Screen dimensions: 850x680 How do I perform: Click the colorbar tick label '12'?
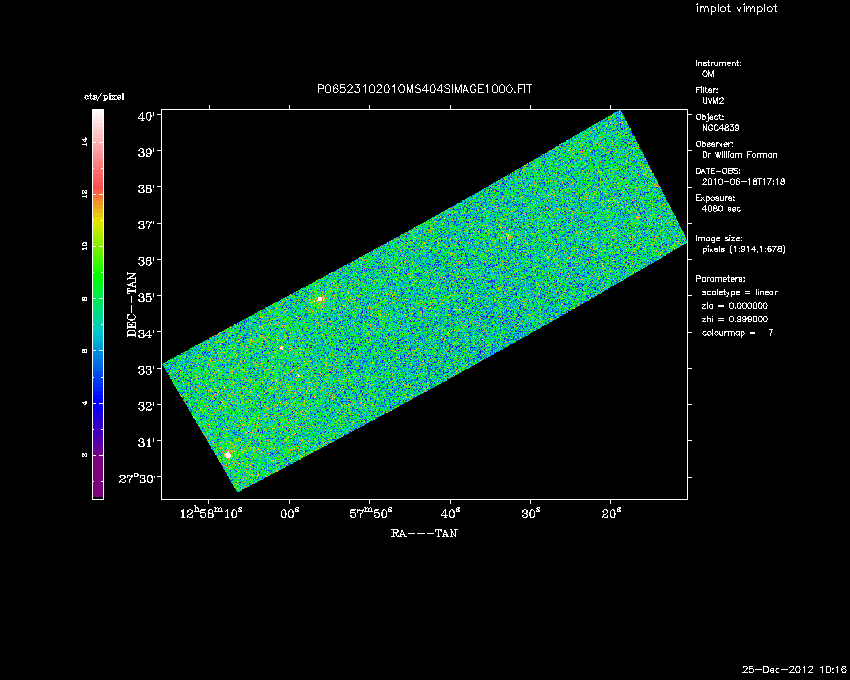(85, 194)
